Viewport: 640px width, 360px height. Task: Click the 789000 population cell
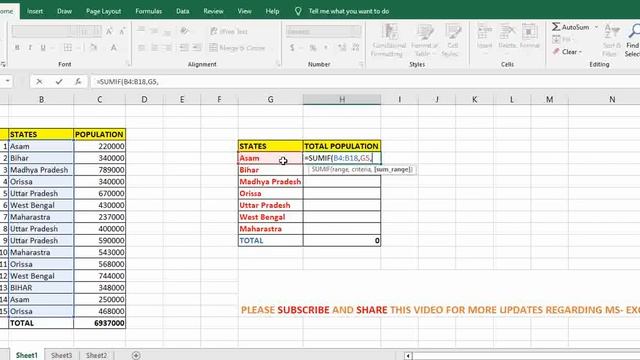100,170
